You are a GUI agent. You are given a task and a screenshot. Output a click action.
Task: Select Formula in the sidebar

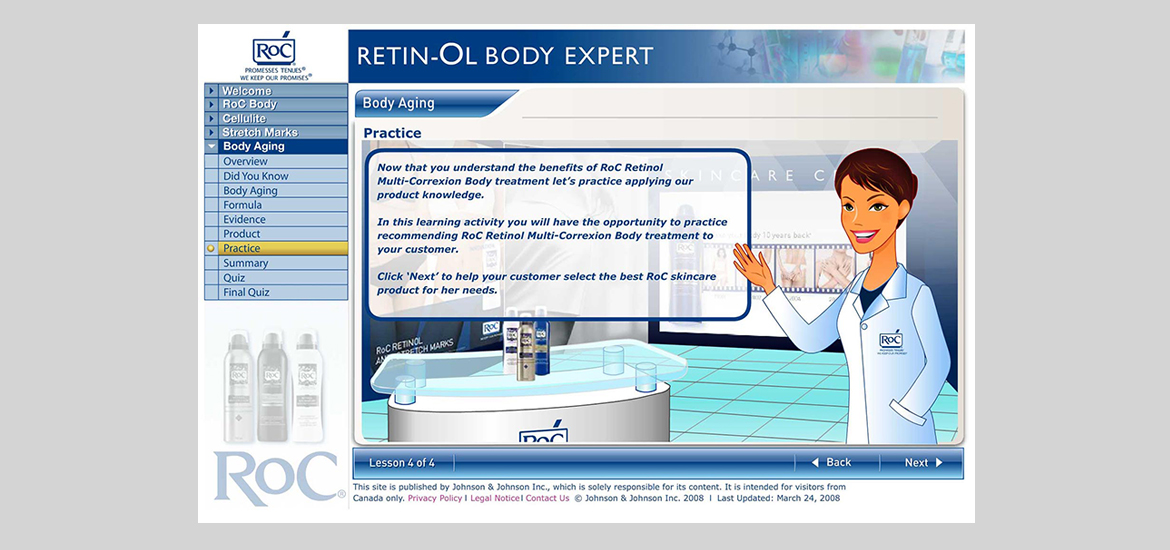pyautogui.click(x=242, y=205)
